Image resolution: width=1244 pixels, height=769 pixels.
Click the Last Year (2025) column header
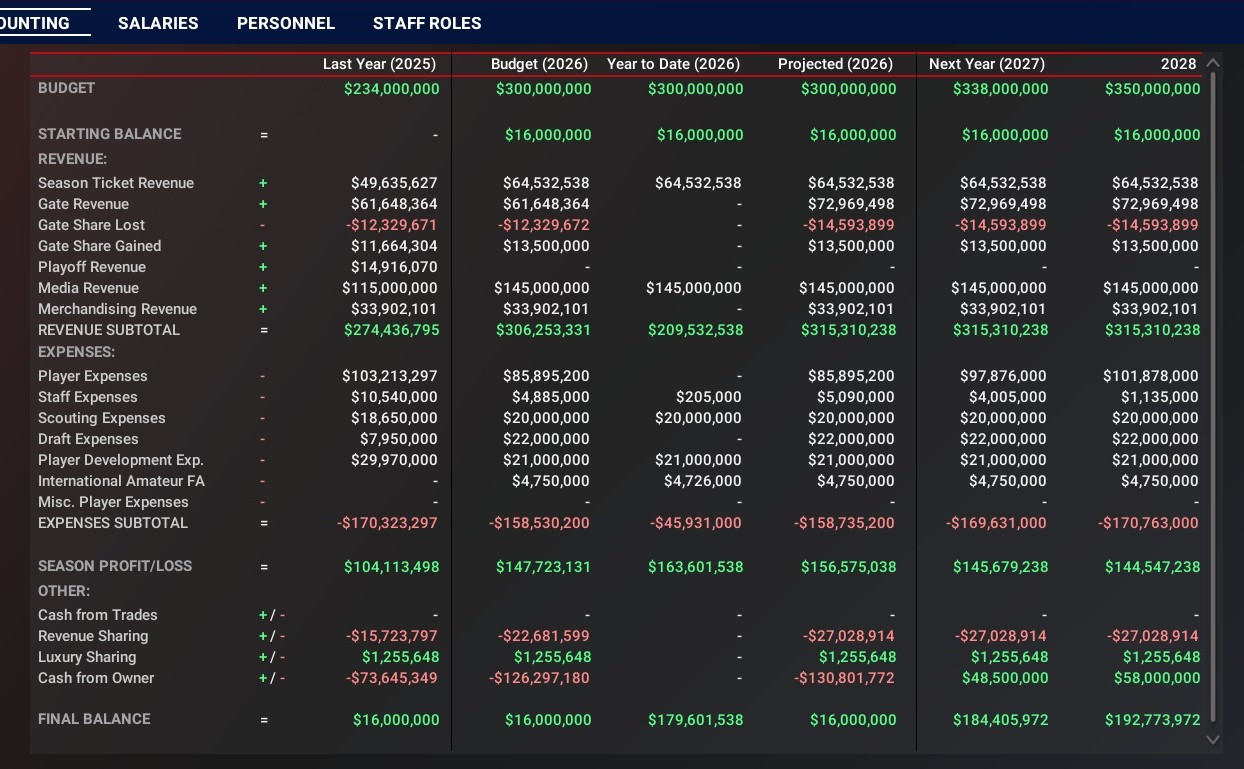[x=379, y=64]
